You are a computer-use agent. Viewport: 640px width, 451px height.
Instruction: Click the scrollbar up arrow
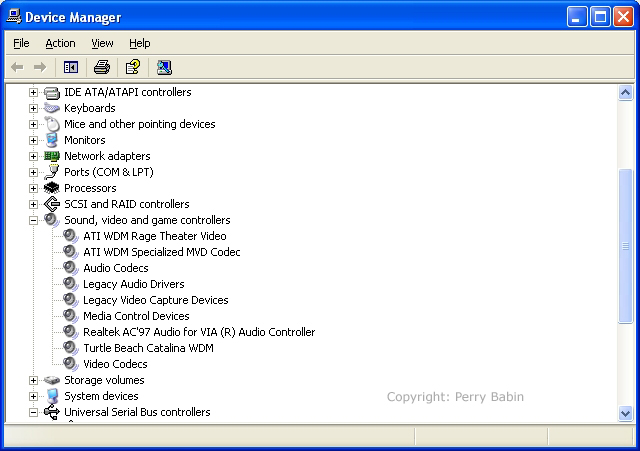[625, 93]
